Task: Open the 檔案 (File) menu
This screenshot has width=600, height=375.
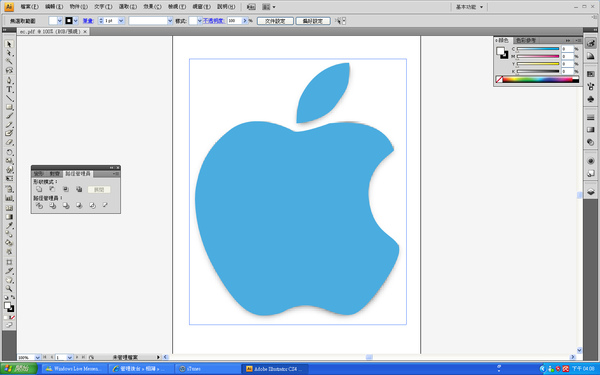Action: coord(29,7)
